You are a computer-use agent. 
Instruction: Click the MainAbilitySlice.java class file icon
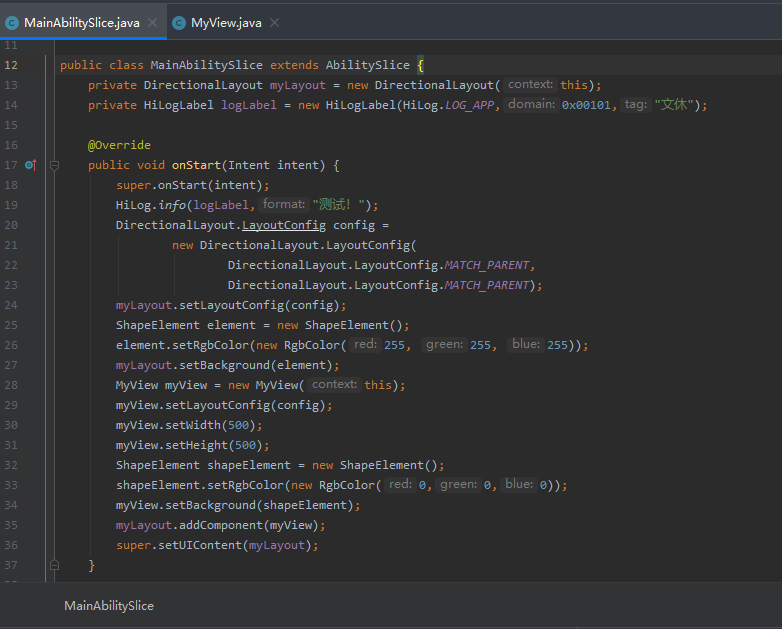(12, 23)
